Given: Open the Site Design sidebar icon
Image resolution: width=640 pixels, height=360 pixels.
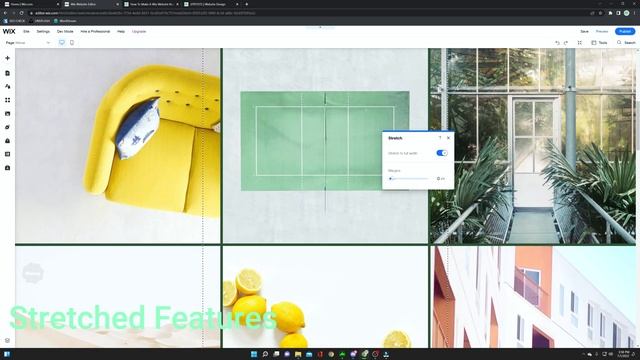Looking at the screenshot, I should [7, 87].
